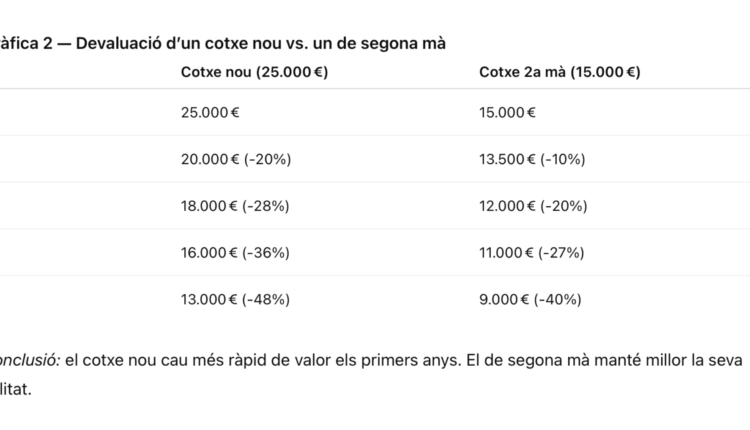Click the words 'primers anys' in the conclusion

[414, 360]
